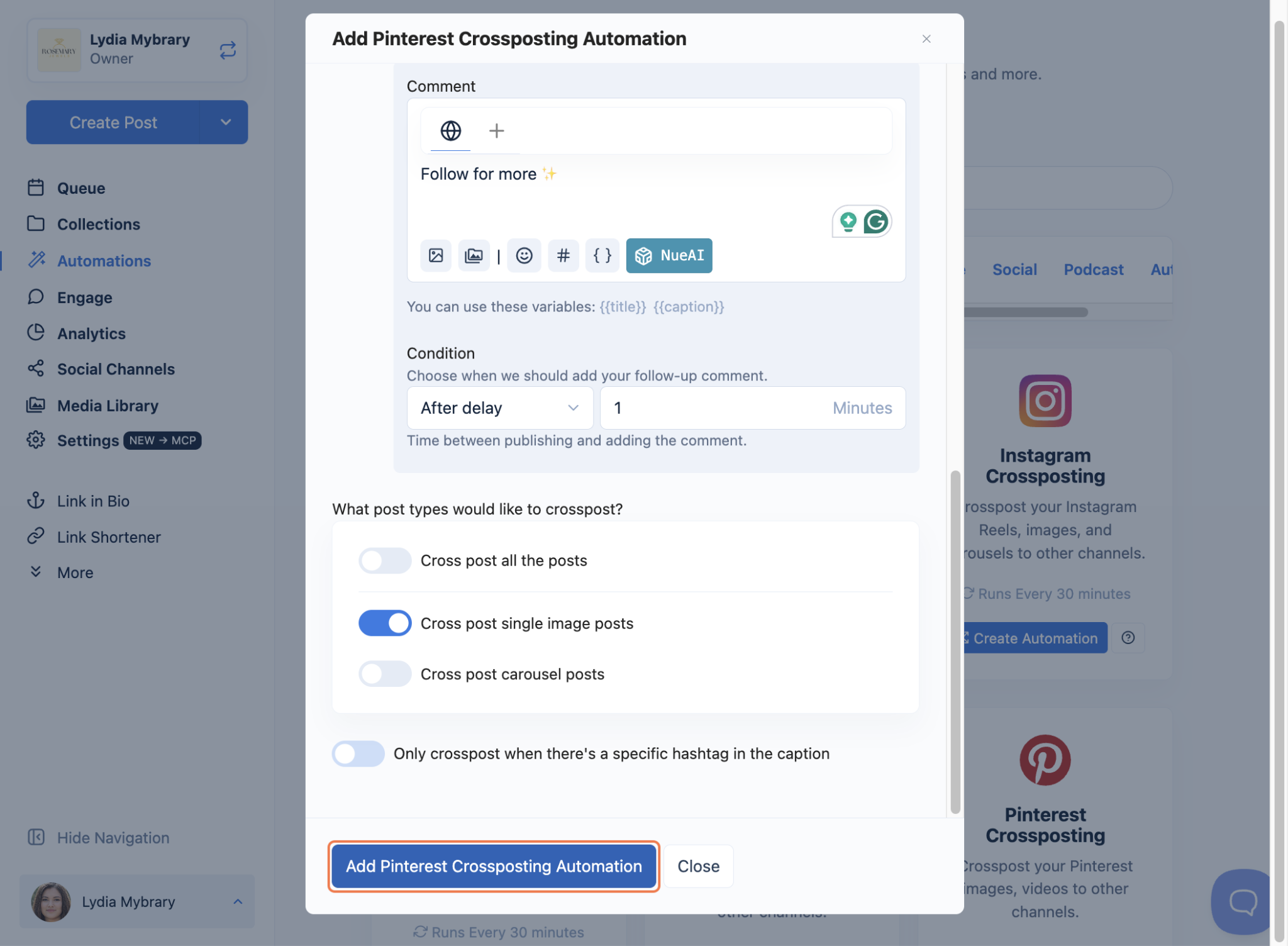Insert the {{title}} variable

[623, 306]
